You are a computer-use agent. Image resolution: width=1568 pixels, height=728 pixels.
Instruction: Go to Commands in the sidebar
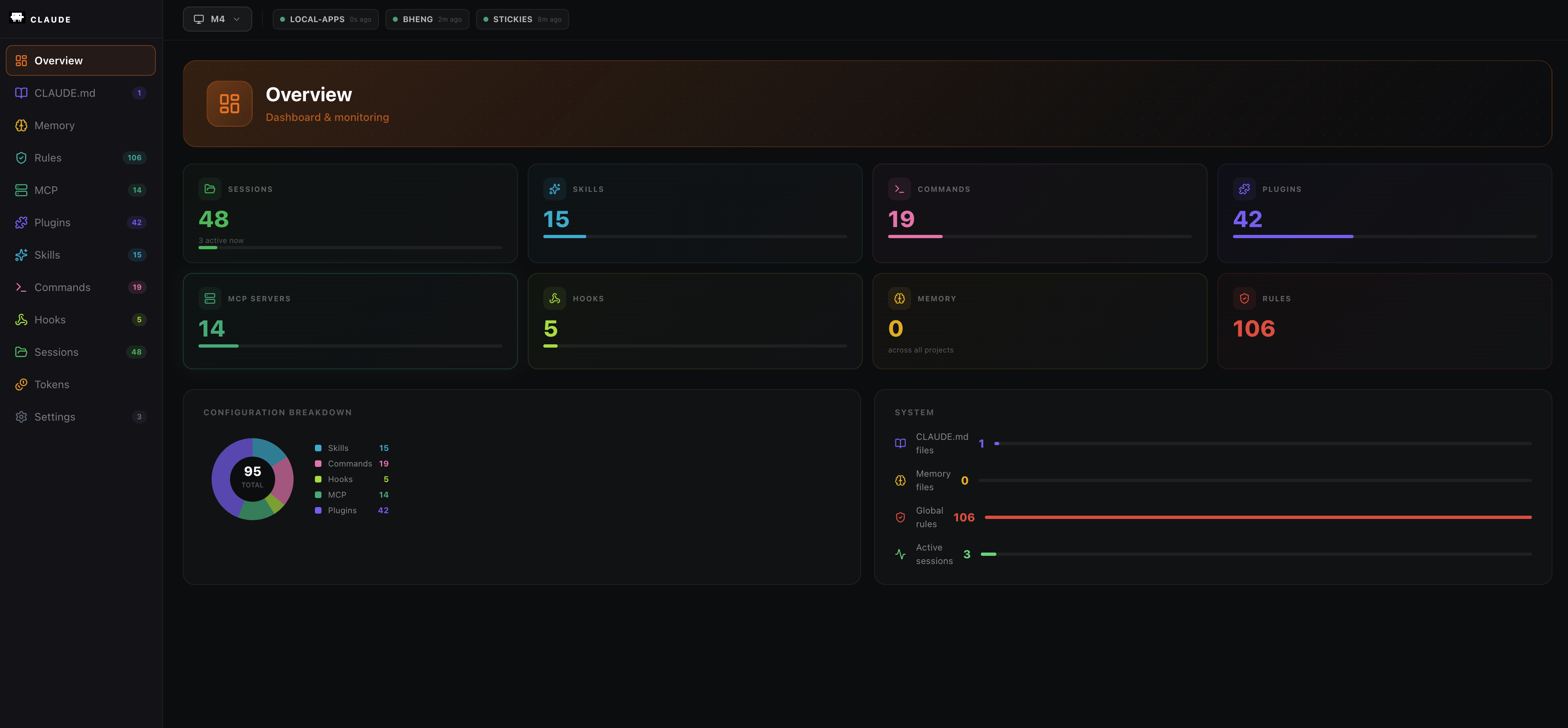click(x=62, y=287)
